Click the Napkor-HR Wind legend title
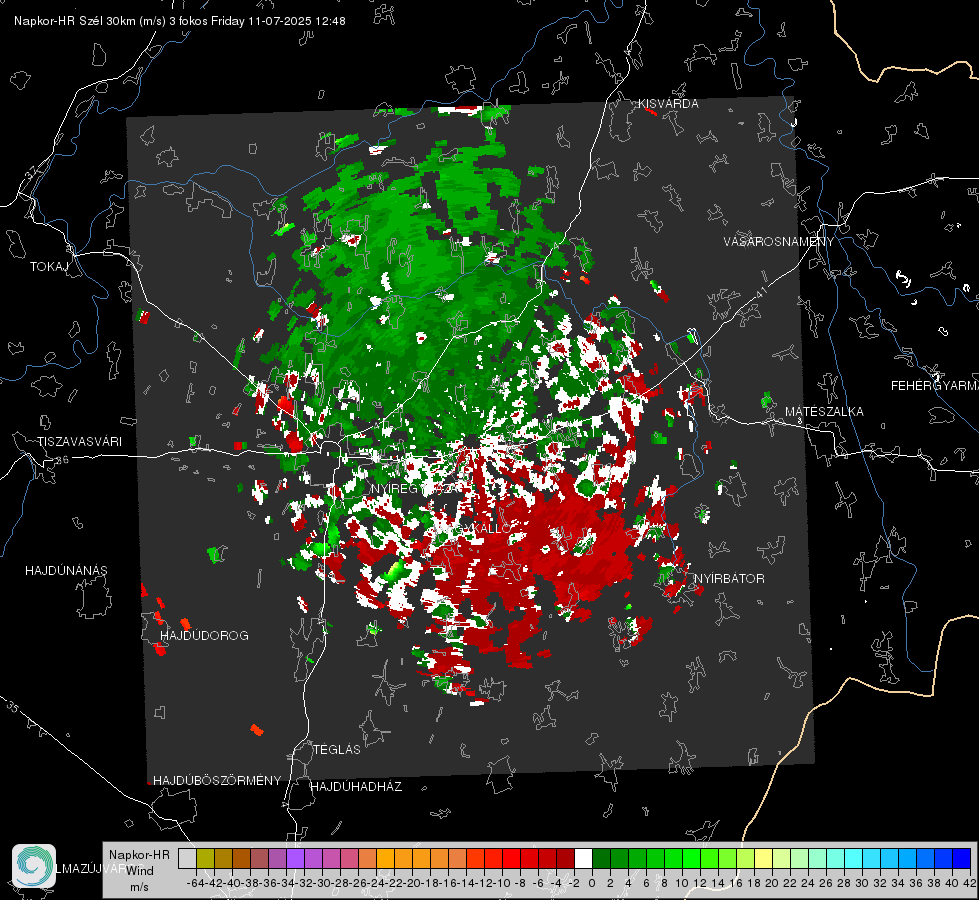This screenshot has height=900, width=979. point(139,863)
